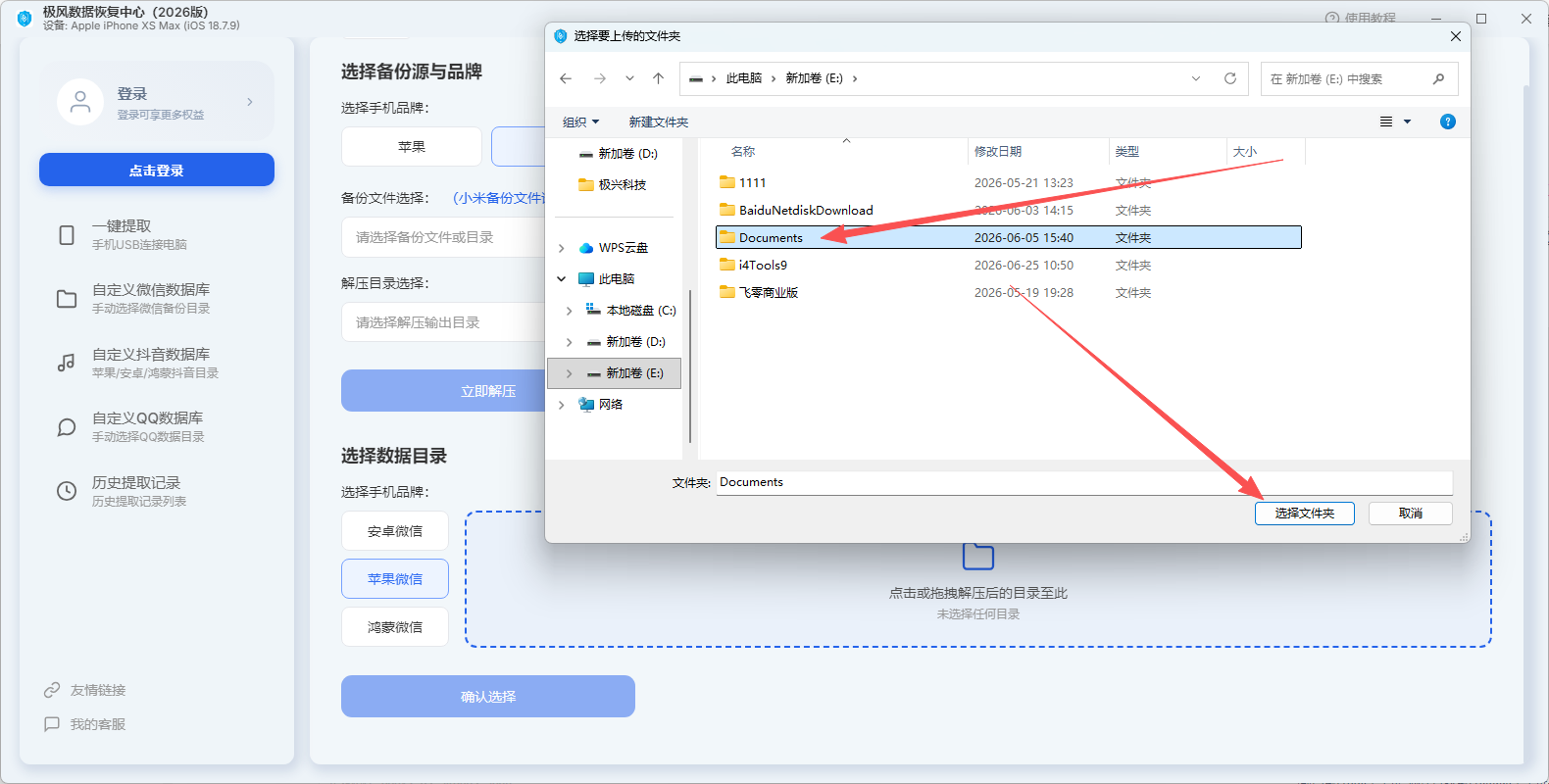
Task: Open 历史提取记录 clock item
Action: pos(157,491)
